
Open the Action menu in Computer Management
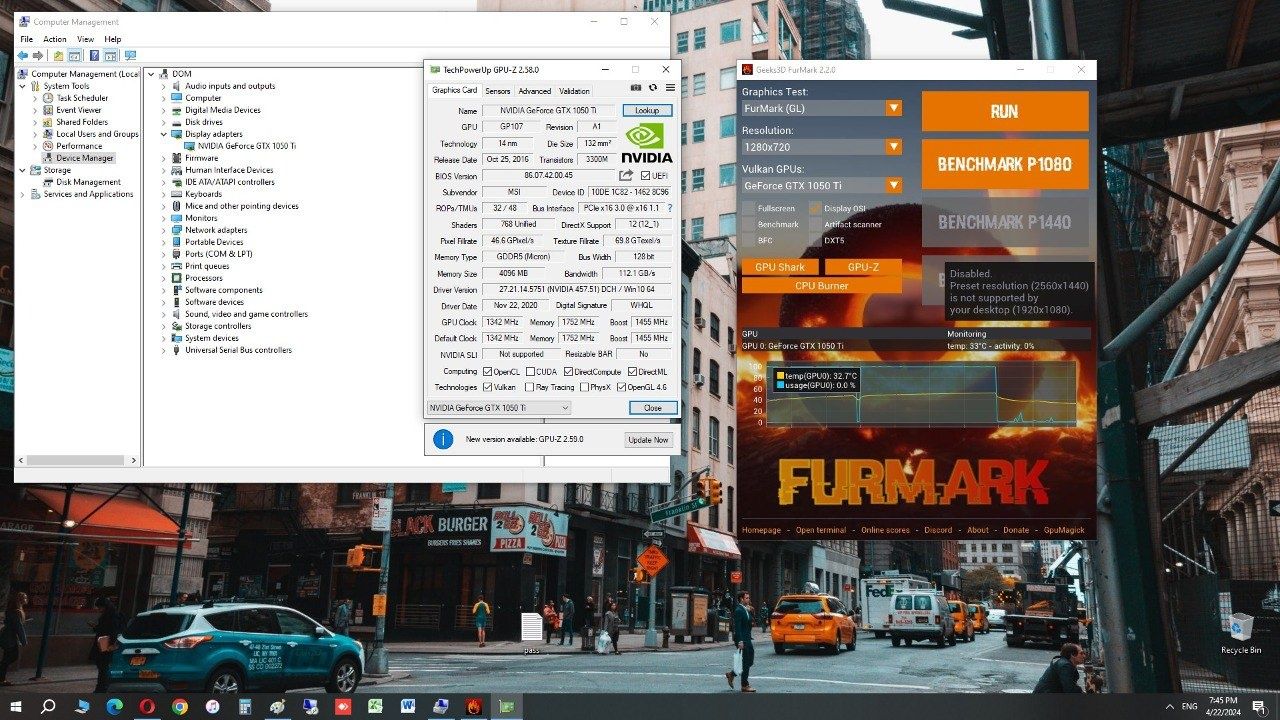coord(55,39)
